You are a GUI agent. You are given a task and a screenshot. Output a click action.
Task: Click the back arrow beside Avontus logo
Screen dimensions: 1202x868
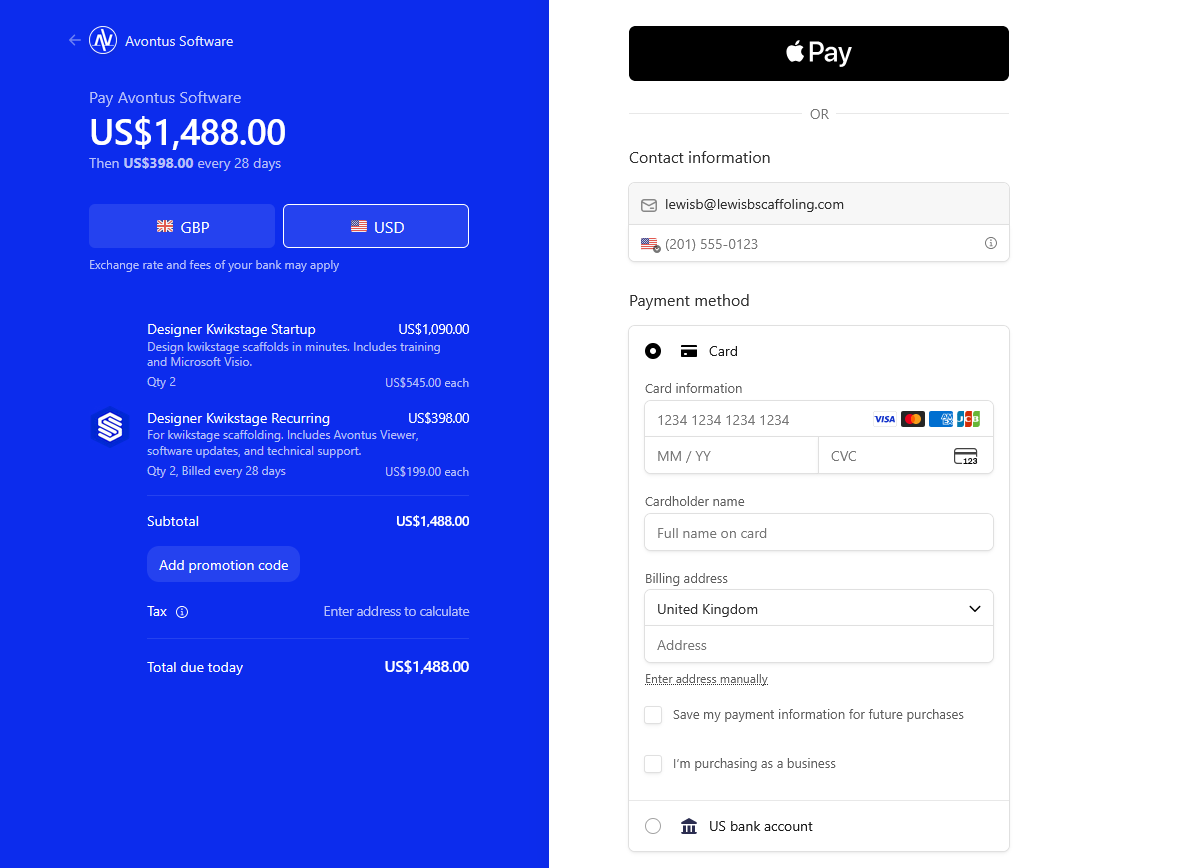pos(74,40)
